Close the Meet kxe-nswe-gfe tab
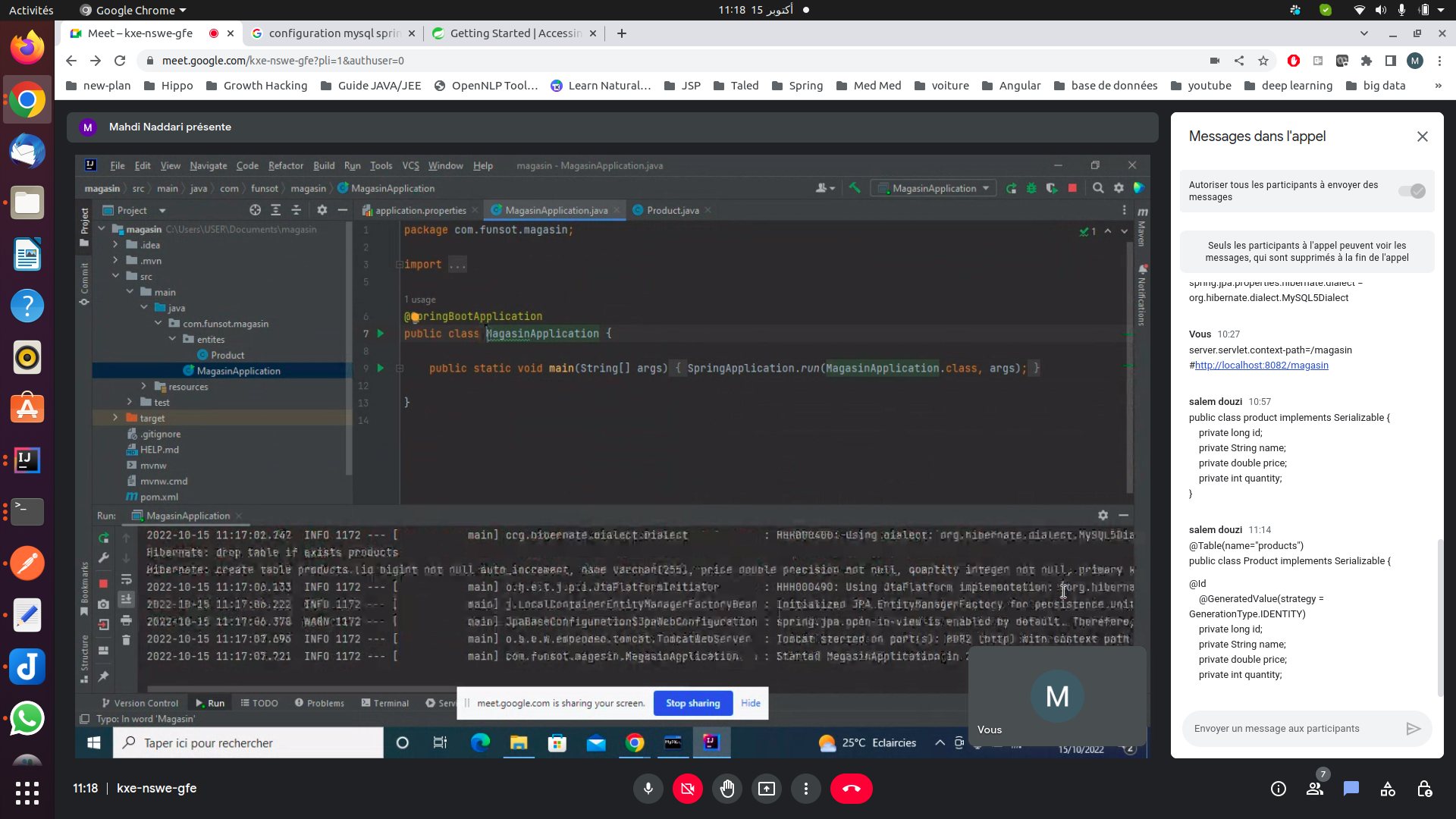The height and width of the screenshot is (819, 1456). tap(231, 33)
